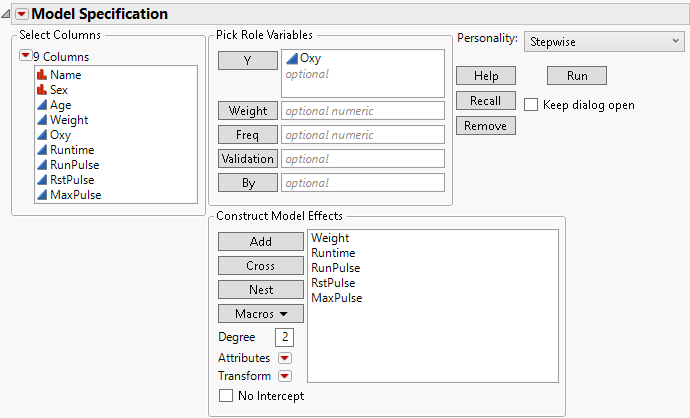Click the Sex column's nominal icon
Viewport: 690px width, 418px height.
coord(42,90)
